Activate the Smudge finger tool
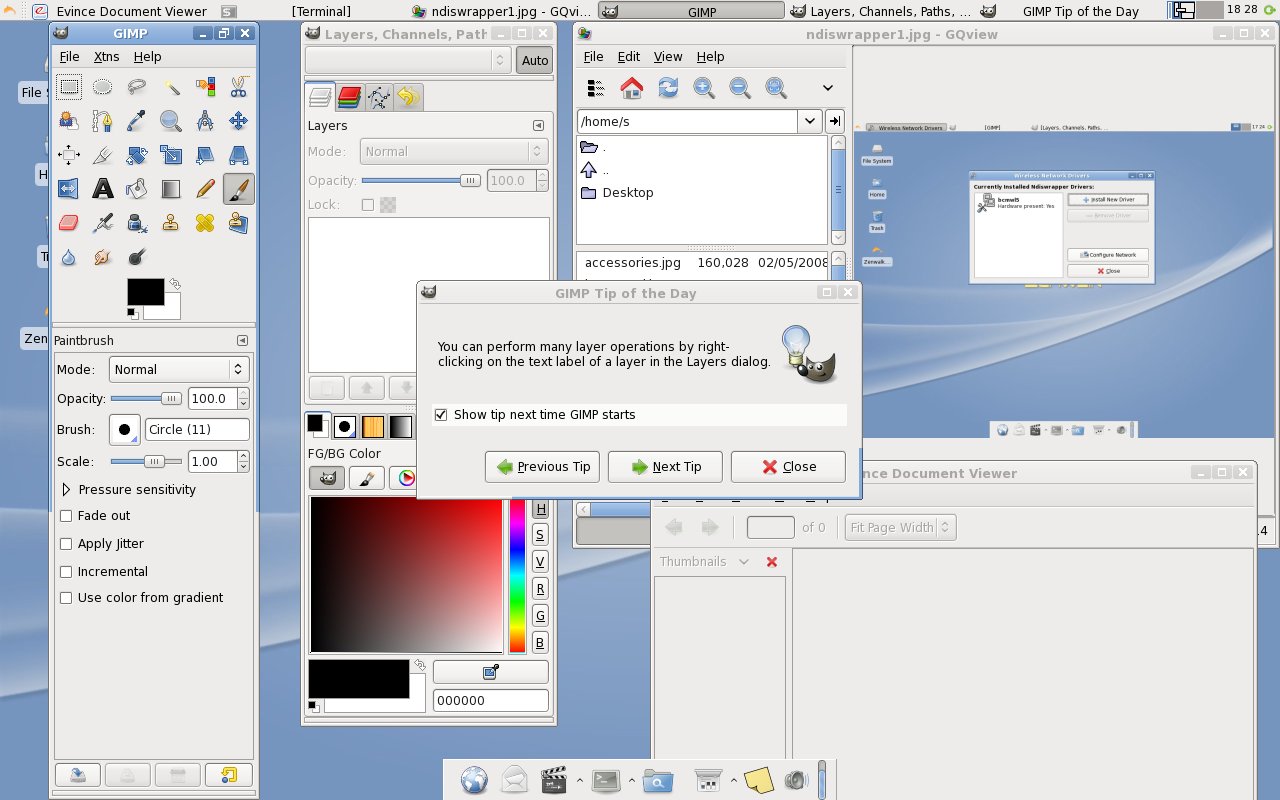Viewport: 1280px width, 800px height. 103,256
